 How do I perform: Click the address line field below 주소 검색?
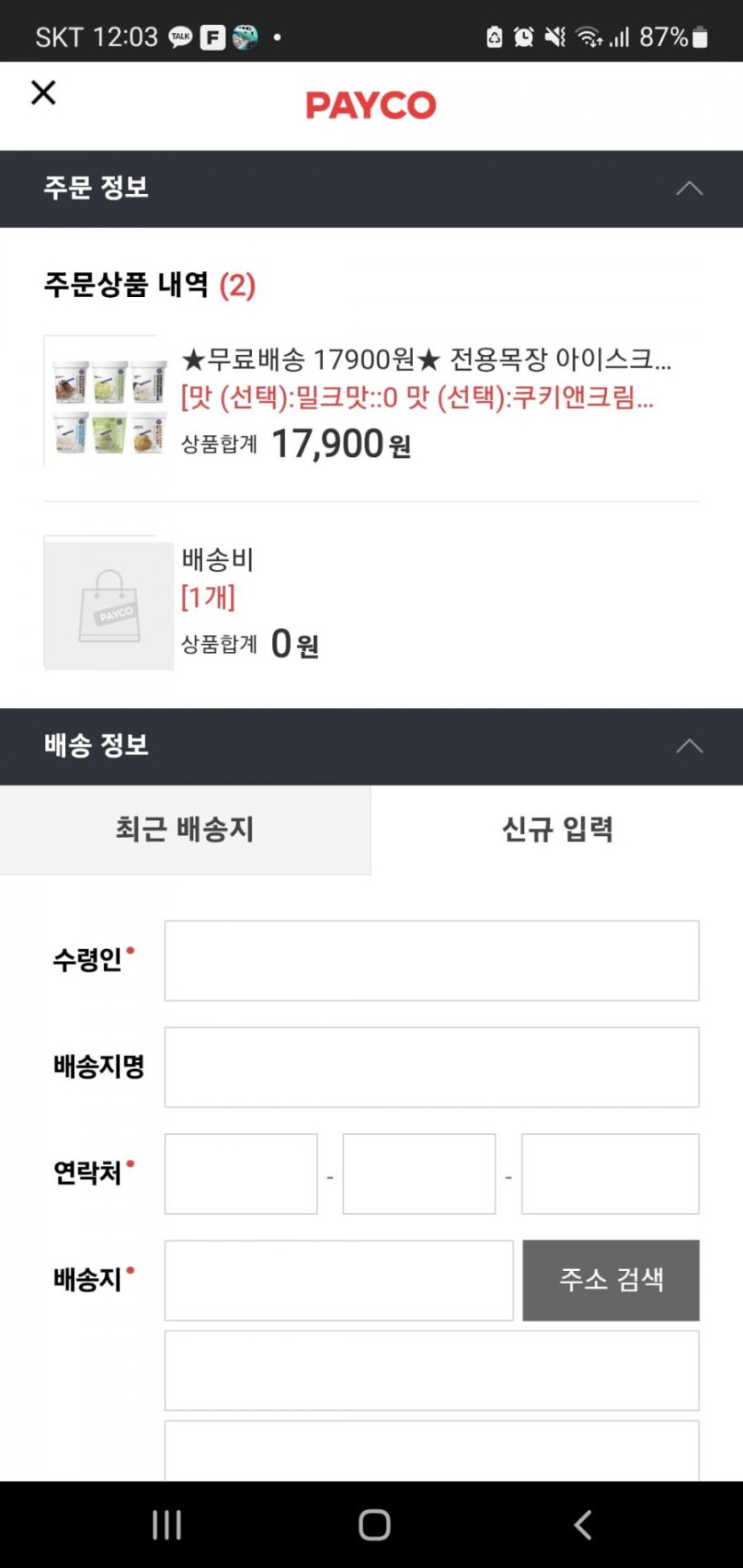pyautogui.click(x=432, y=1371)
